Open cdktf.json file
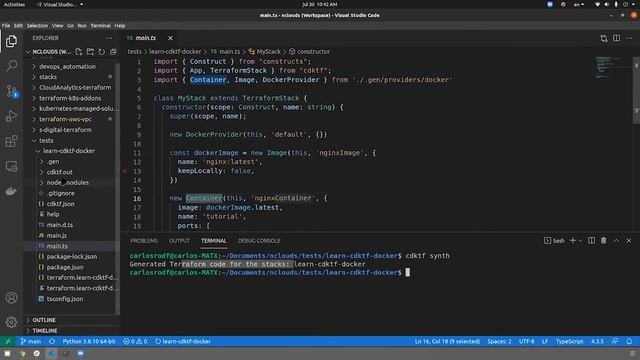640x360 pixels. pyautogui.click(x=60, y=204)
